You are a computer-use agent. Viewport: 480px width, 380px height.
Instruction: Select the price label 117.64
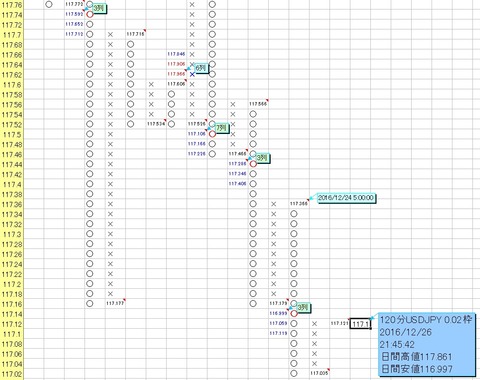coord(12,65)
